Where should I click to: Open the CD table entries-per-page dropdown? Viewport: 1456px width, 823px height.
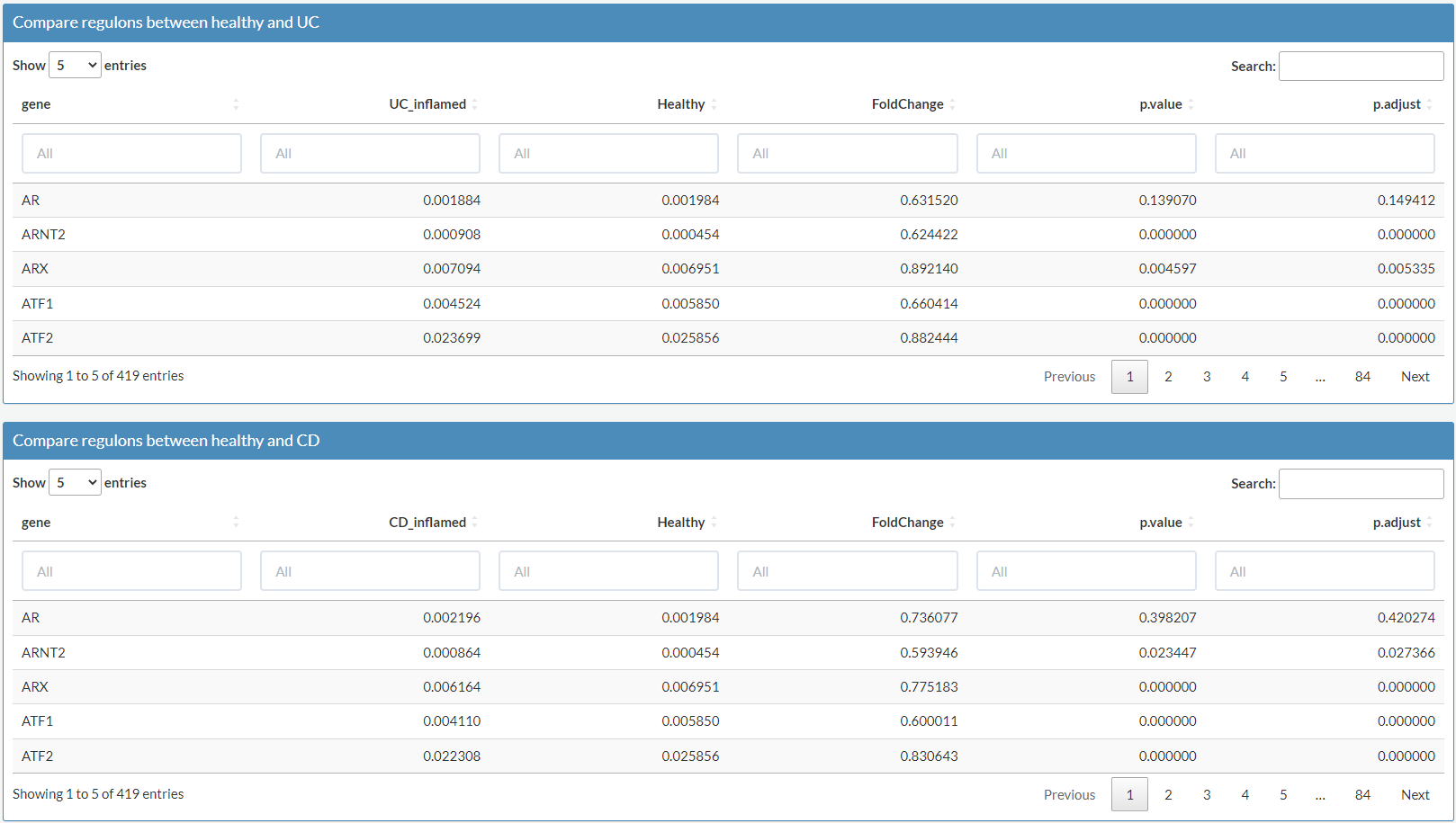(x=75, y=483)
